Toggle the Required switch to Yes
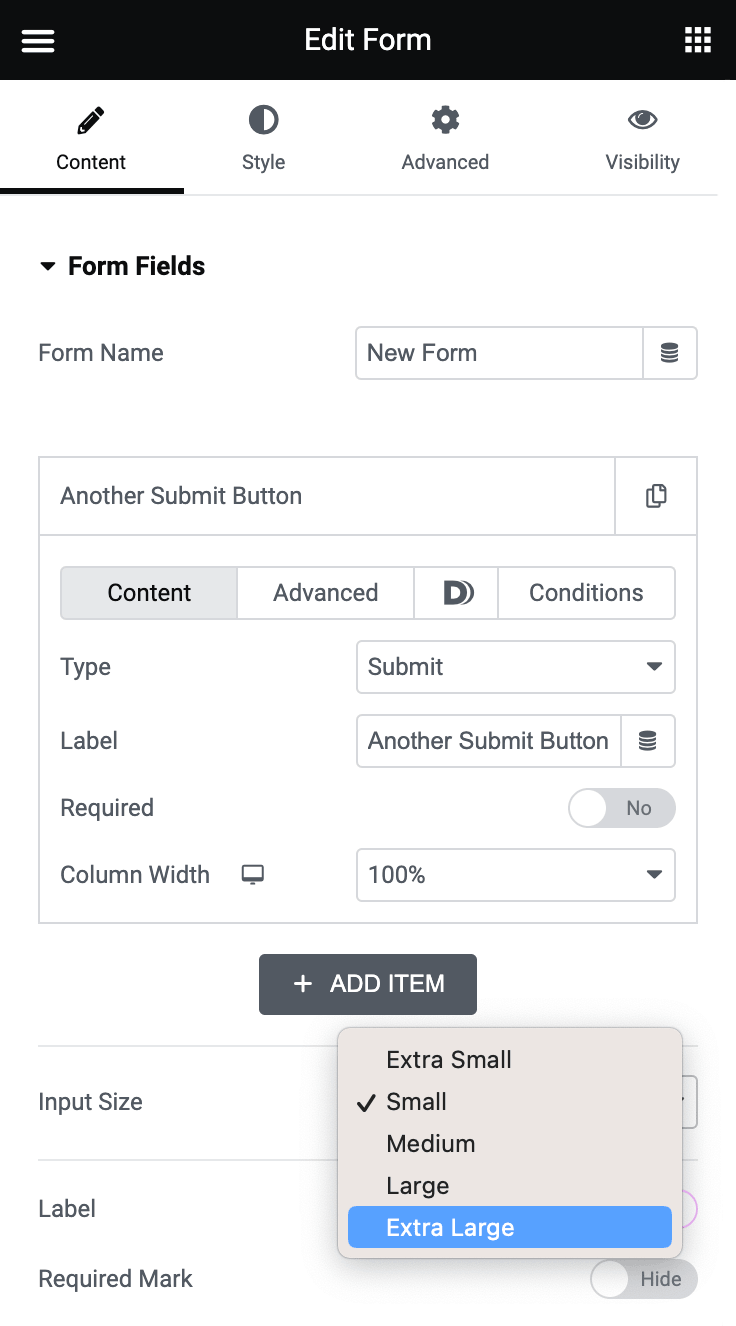The width and height of the screenshot is (736, 1326). click(621, 807)
